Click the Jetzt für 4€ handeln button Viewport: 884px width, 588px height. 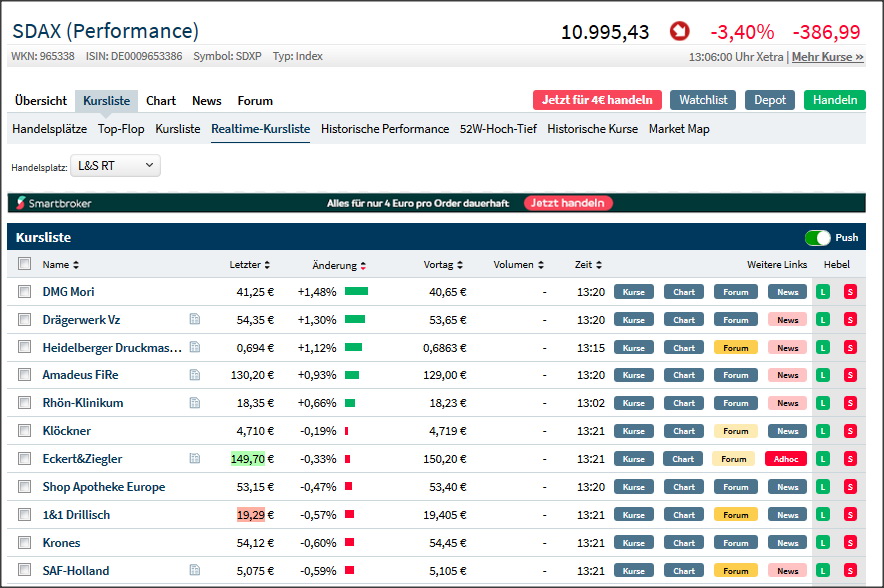pyautogui.click(x=597, y=100)
